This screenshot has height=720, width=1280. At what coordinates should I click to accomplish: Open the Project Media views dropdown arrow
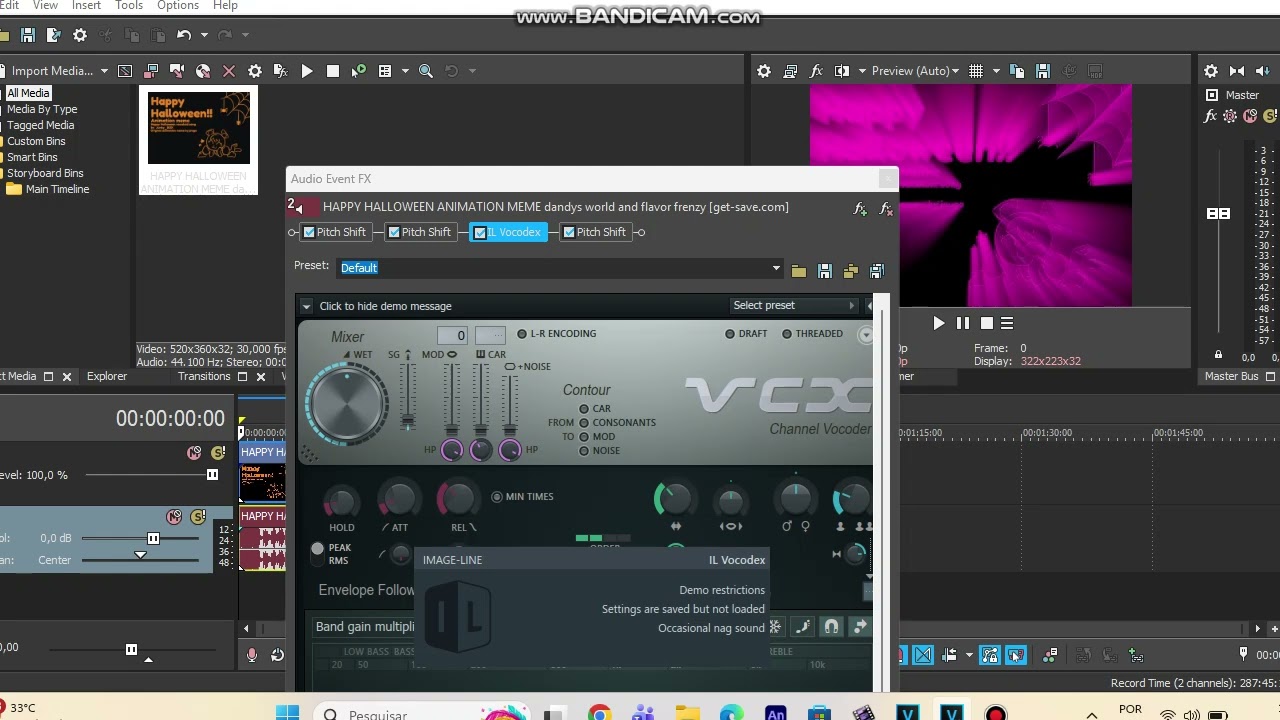(405, 71)
